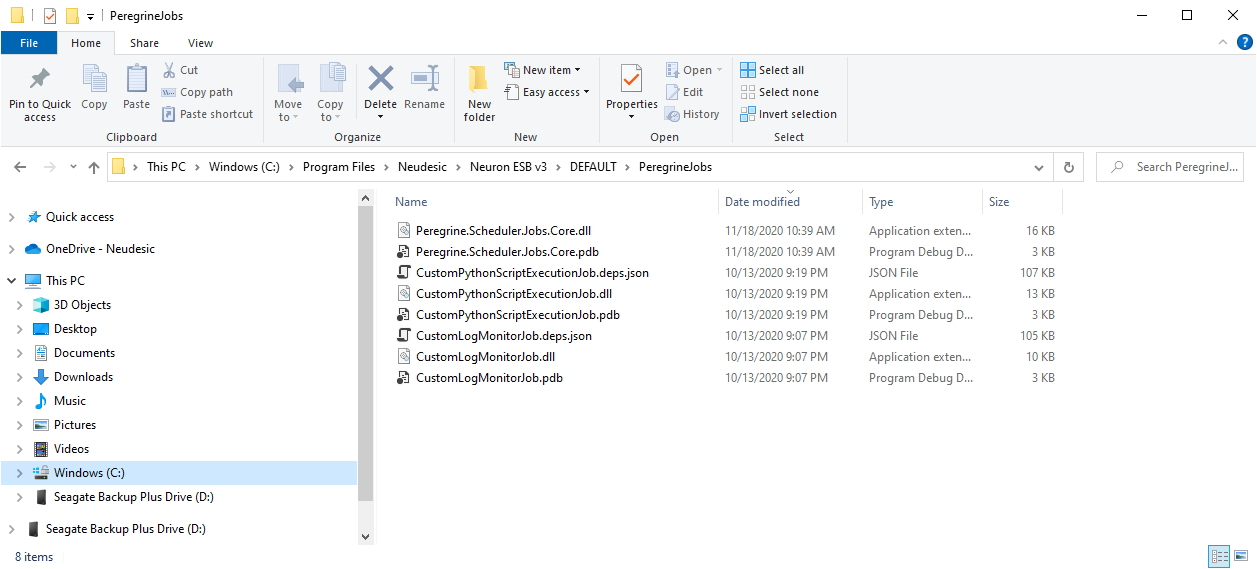Click the Help question mark icon
1257x569 pixels.
[x=1244, y=42]
